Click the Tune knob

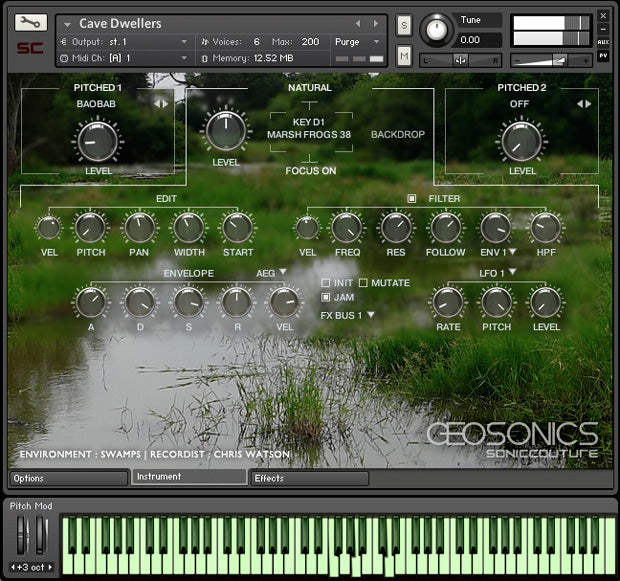pyautogui.click(x=436, y=30)
